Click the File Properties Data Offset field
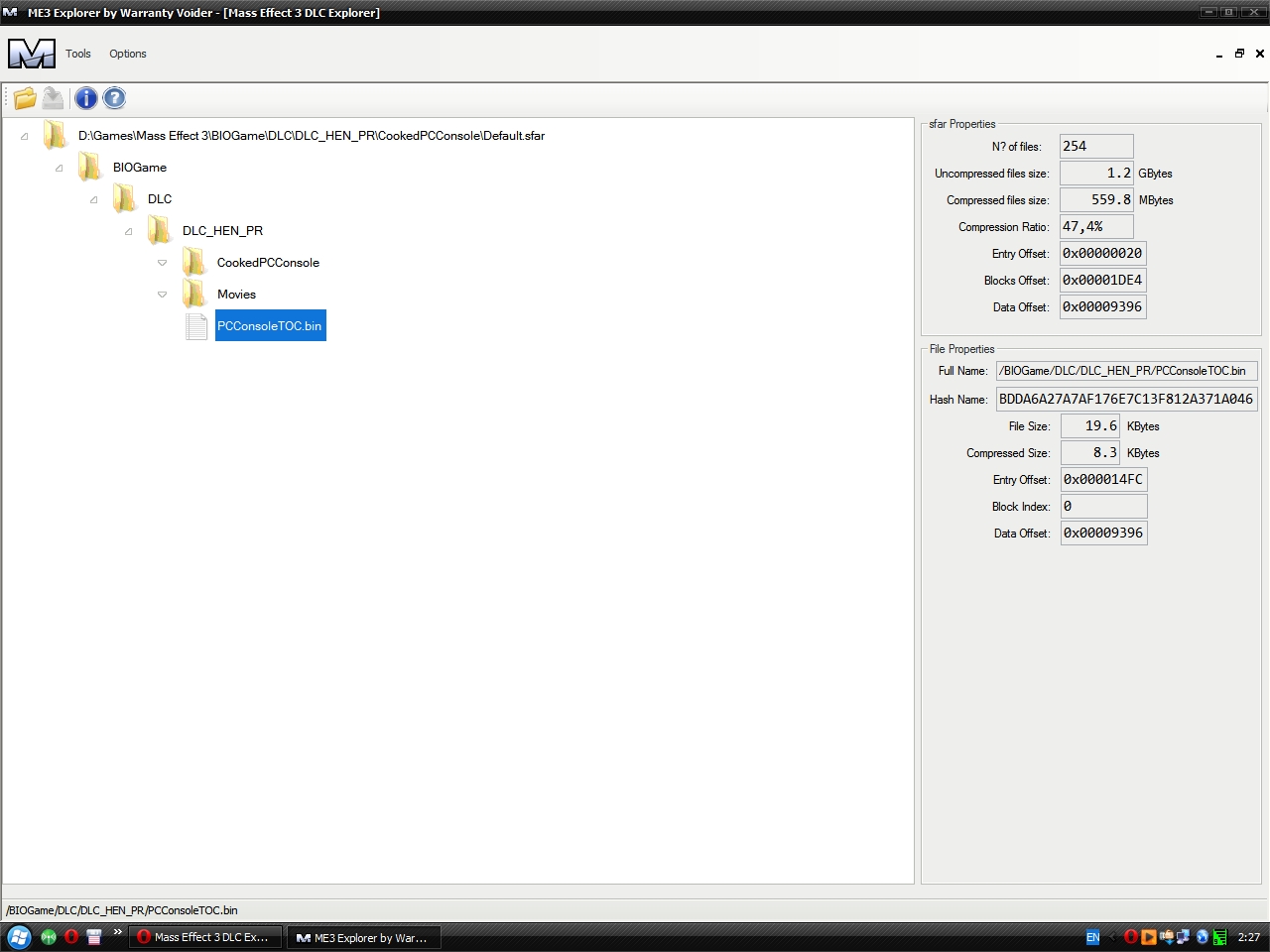This screenshot has width=1270, height=952. click(1104, 534)
